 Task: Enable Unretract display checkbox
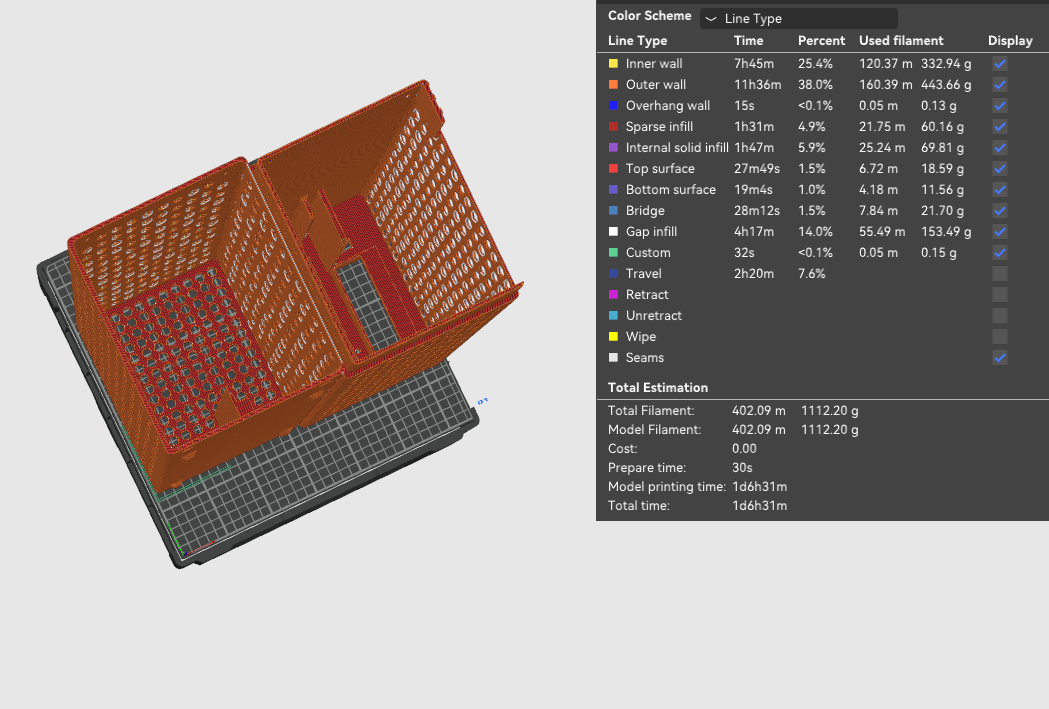(999, 316)
